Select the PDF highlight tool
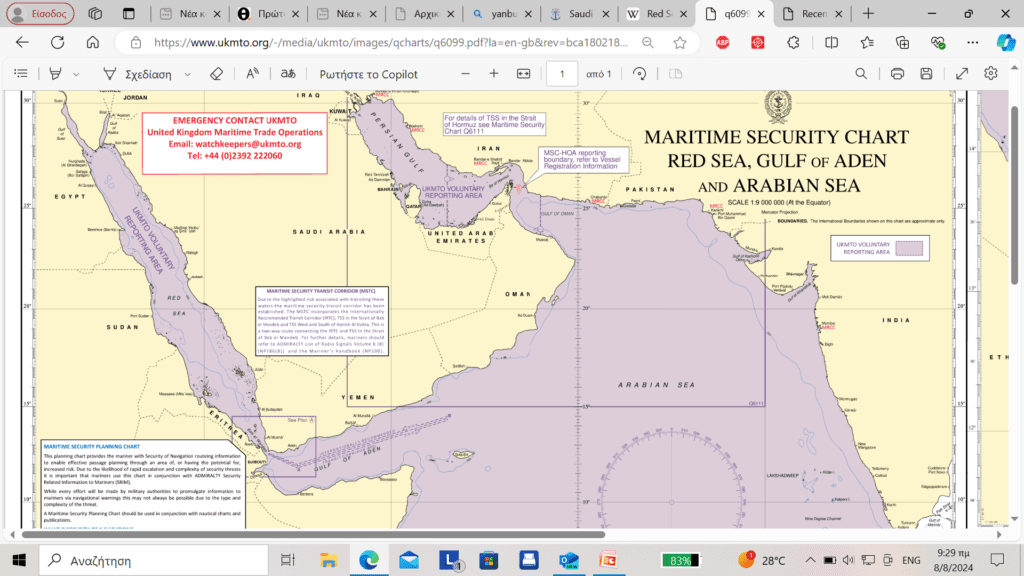The width and height of the screenshot is (1024, 576). click(x=56, y=74)
